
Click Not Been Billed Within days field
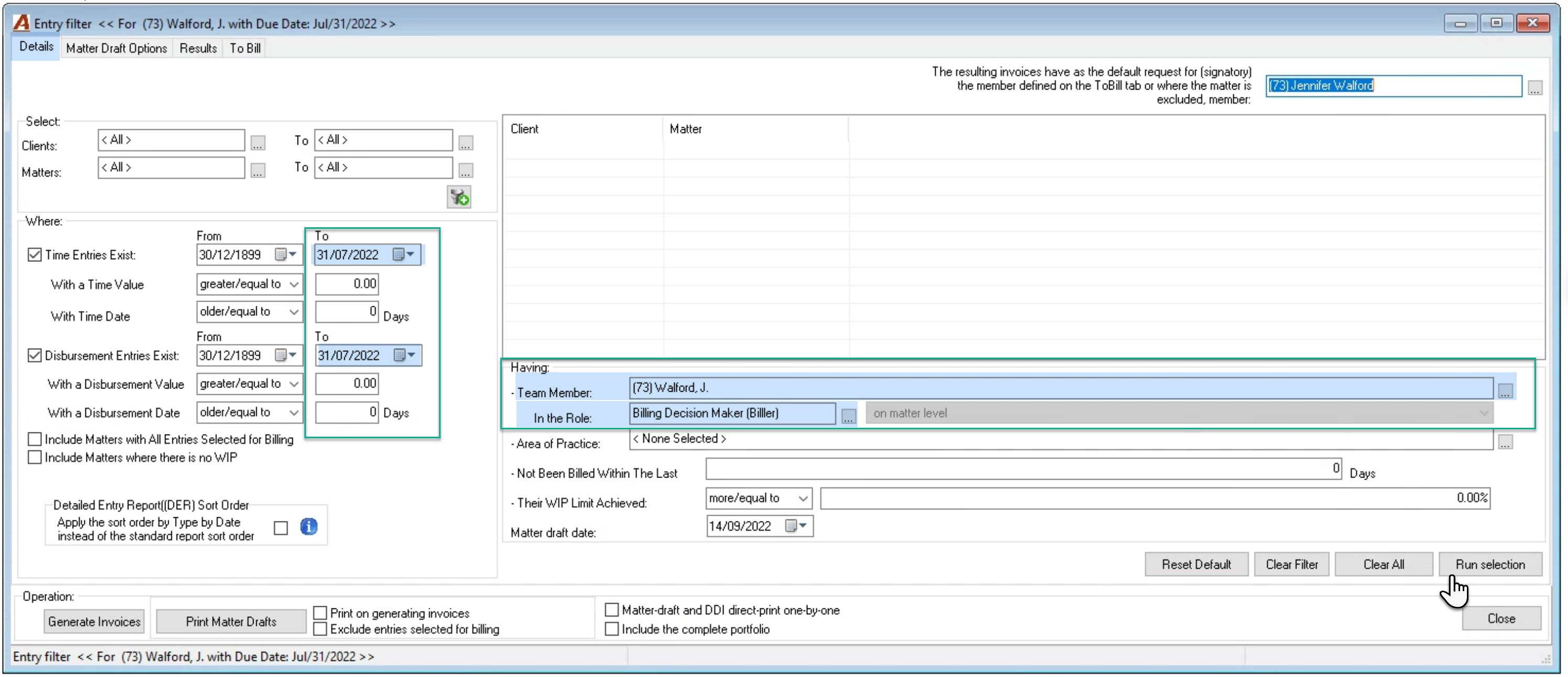click(1024, 469)
